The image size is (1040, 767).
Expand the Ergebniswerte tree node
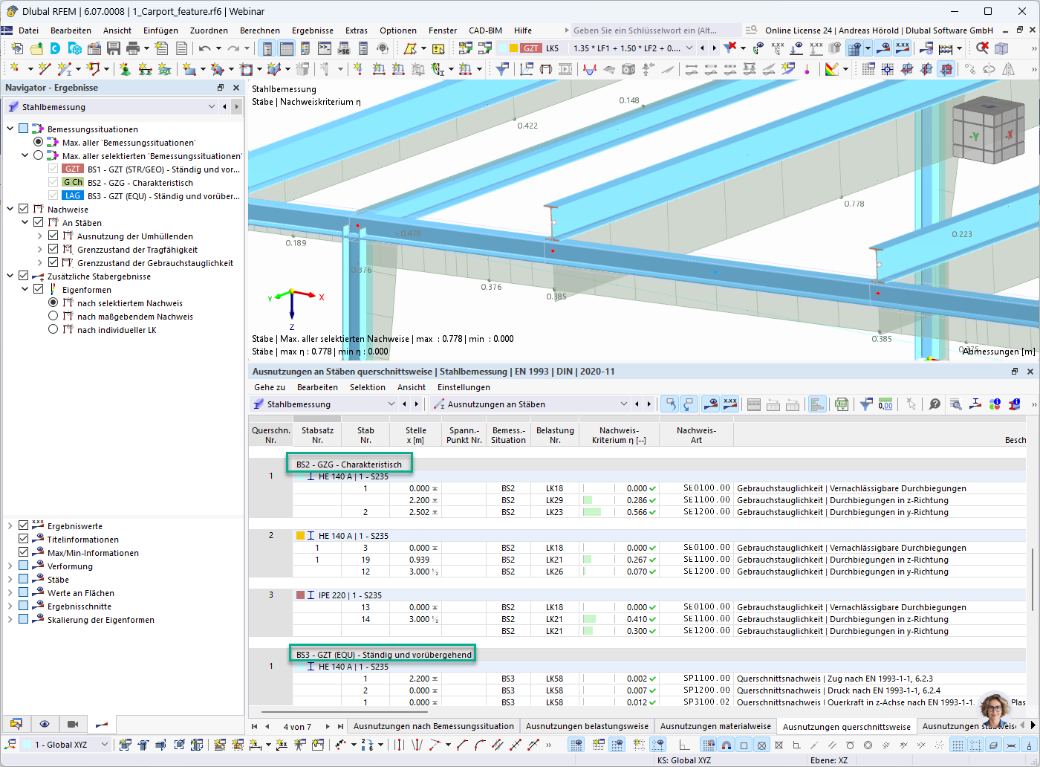[x=10, y=525]
